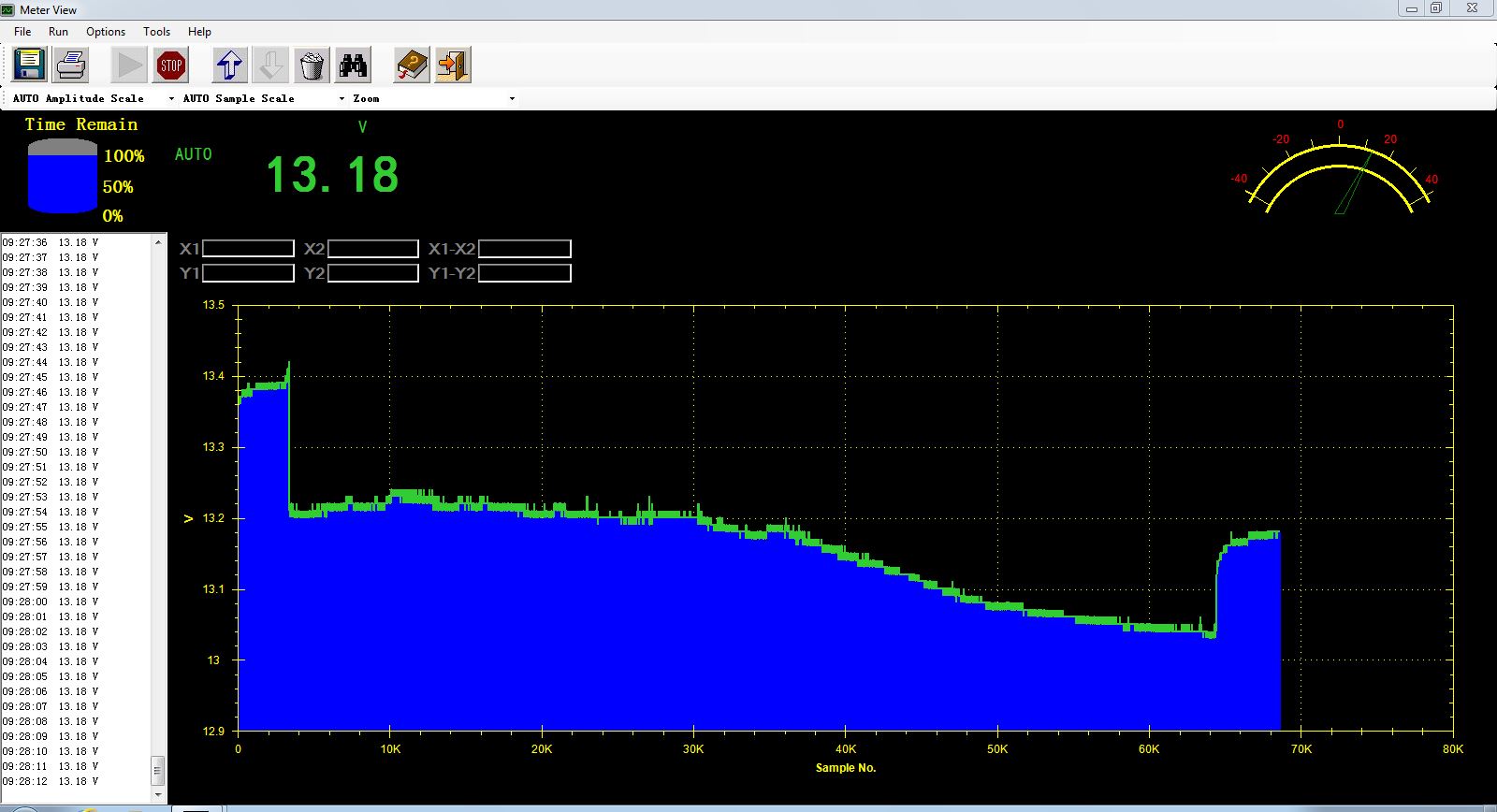Open help with the question-mark book icon
Viewport: 1497px width, 812px height.
(x=411, y=65)
